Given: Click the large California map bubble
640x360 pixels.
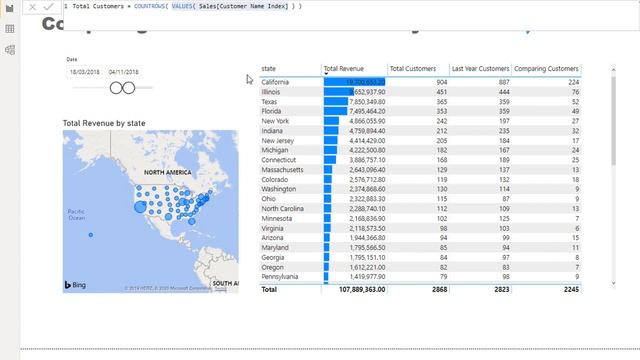Looking at the screenshot, I should [140, 207].
